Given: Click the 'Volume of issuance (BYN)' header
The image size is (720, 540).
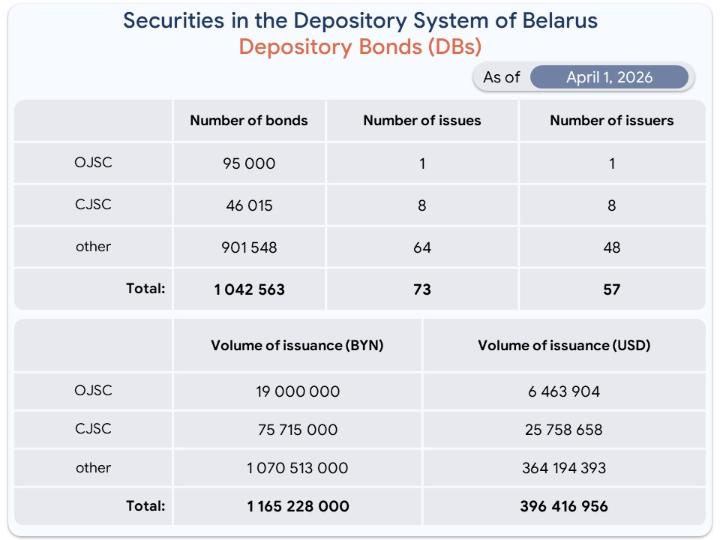Looking at the screenshot, I should pos(297,346).
